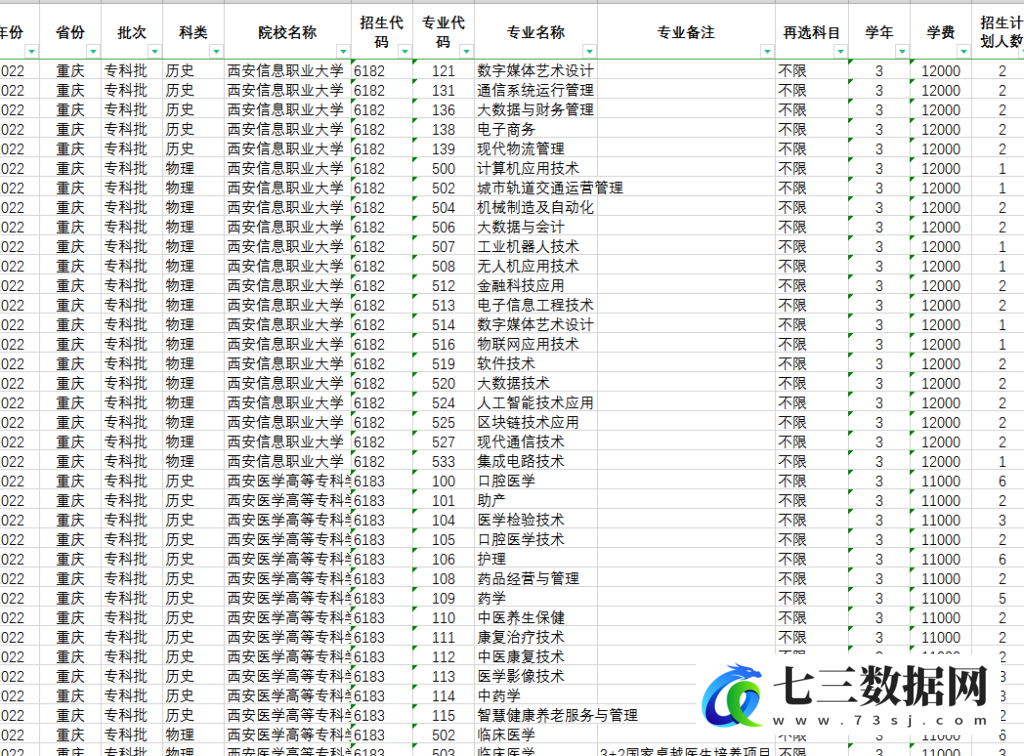
Task: Select 专业代码 cell 121
Action: [x=443, y=71]
